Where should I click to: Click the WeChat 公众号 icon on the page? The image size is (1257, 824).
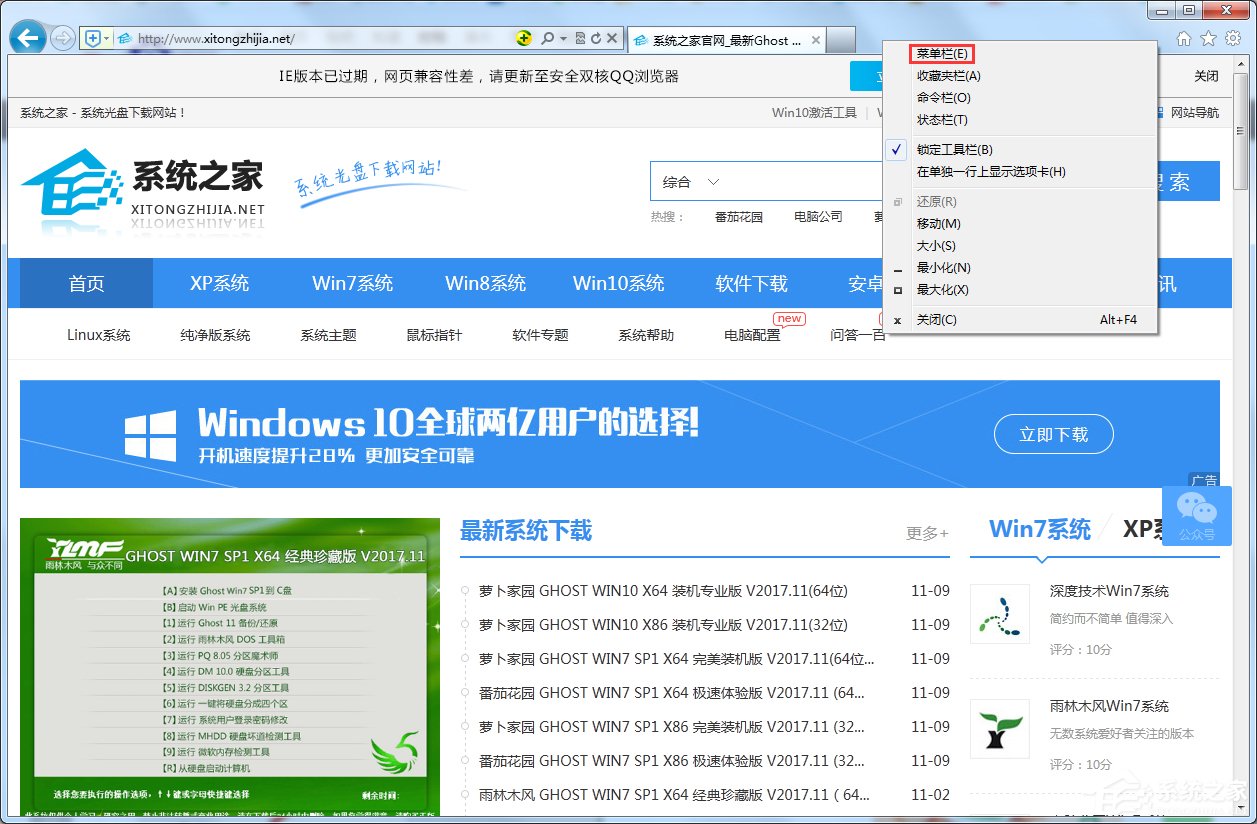tap(1197, 517)
